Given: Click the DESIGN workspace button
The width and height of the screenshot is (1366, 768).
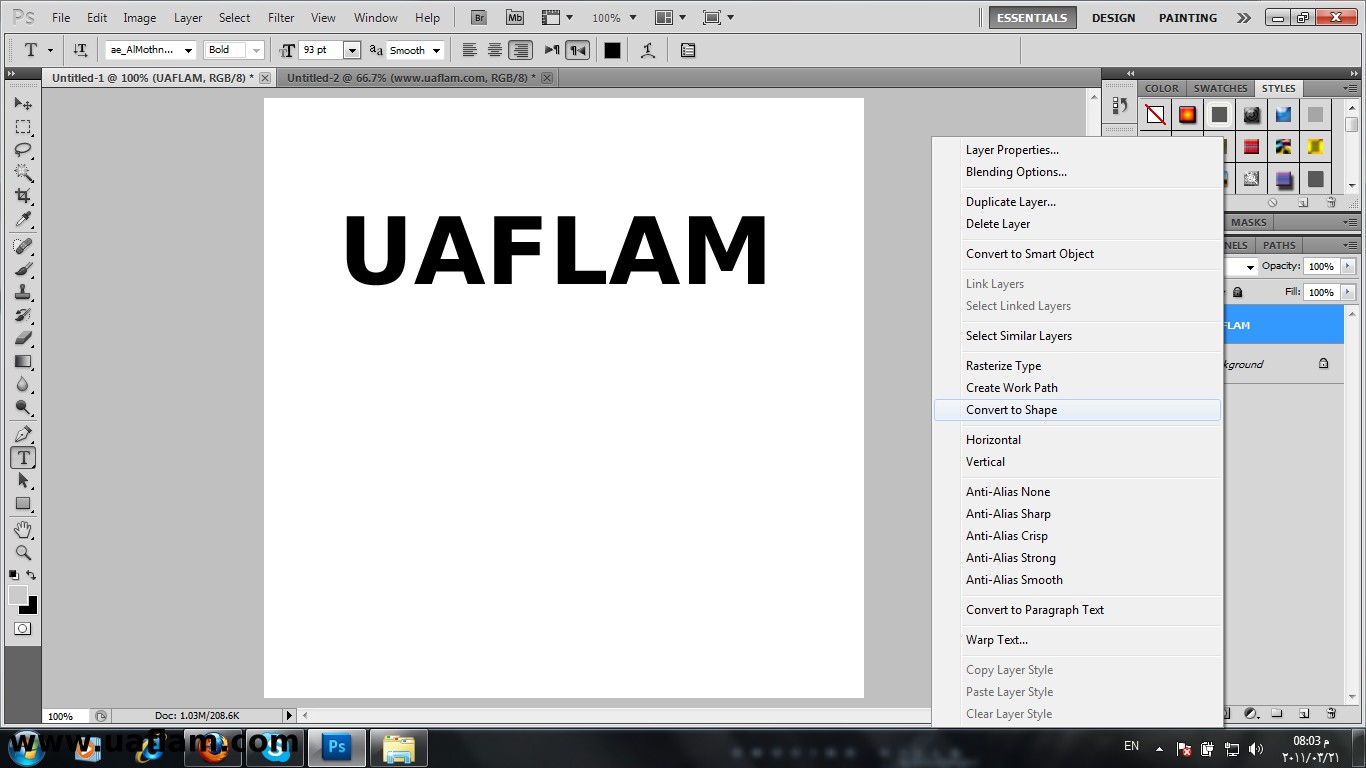Looking at the screenshot, I should [1113, 18].
